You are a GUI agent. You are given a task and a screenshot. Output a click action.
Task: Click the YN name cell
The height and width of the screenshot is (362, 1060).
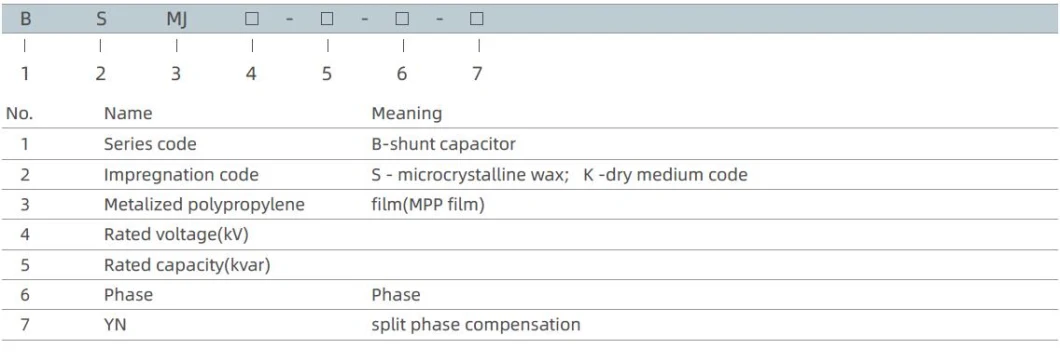pyautogui.click(x=115, y=325)
